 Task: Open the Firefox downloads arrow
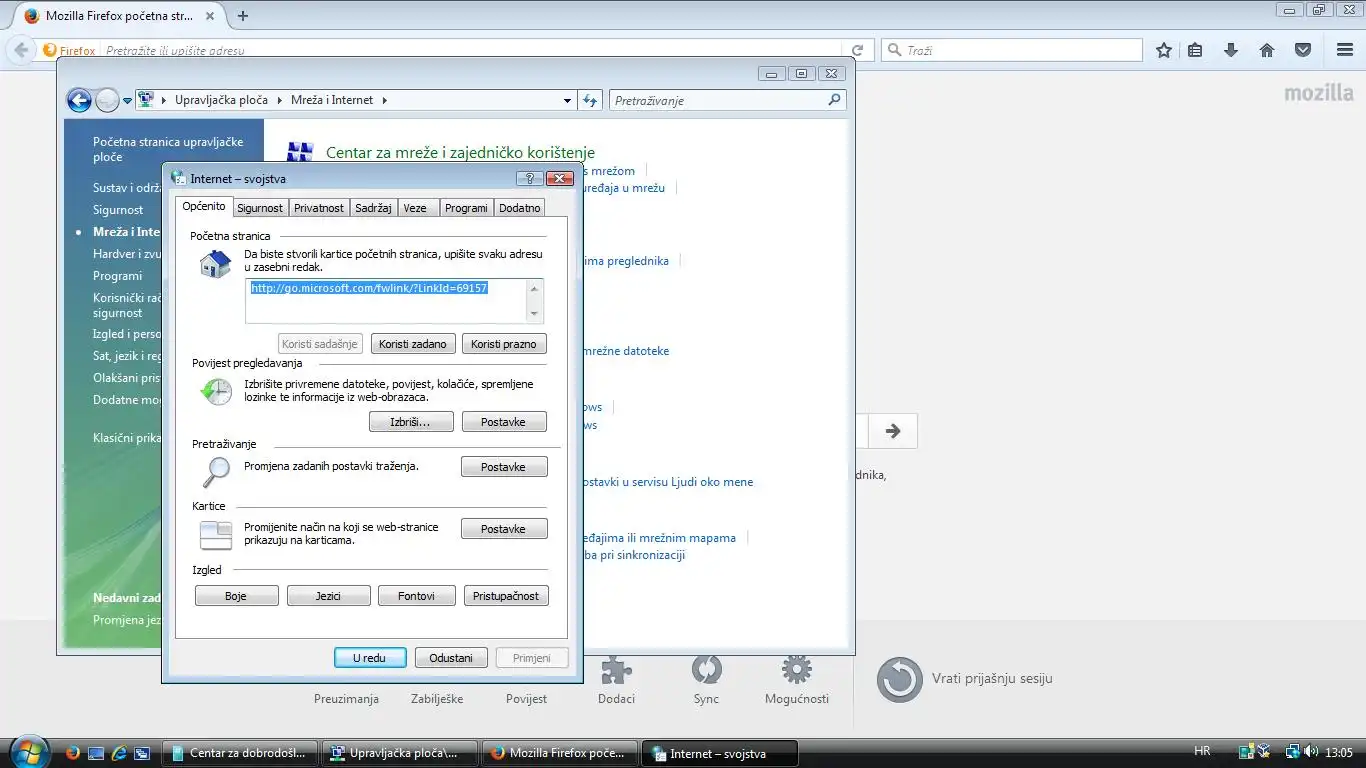pos(1231,50)
